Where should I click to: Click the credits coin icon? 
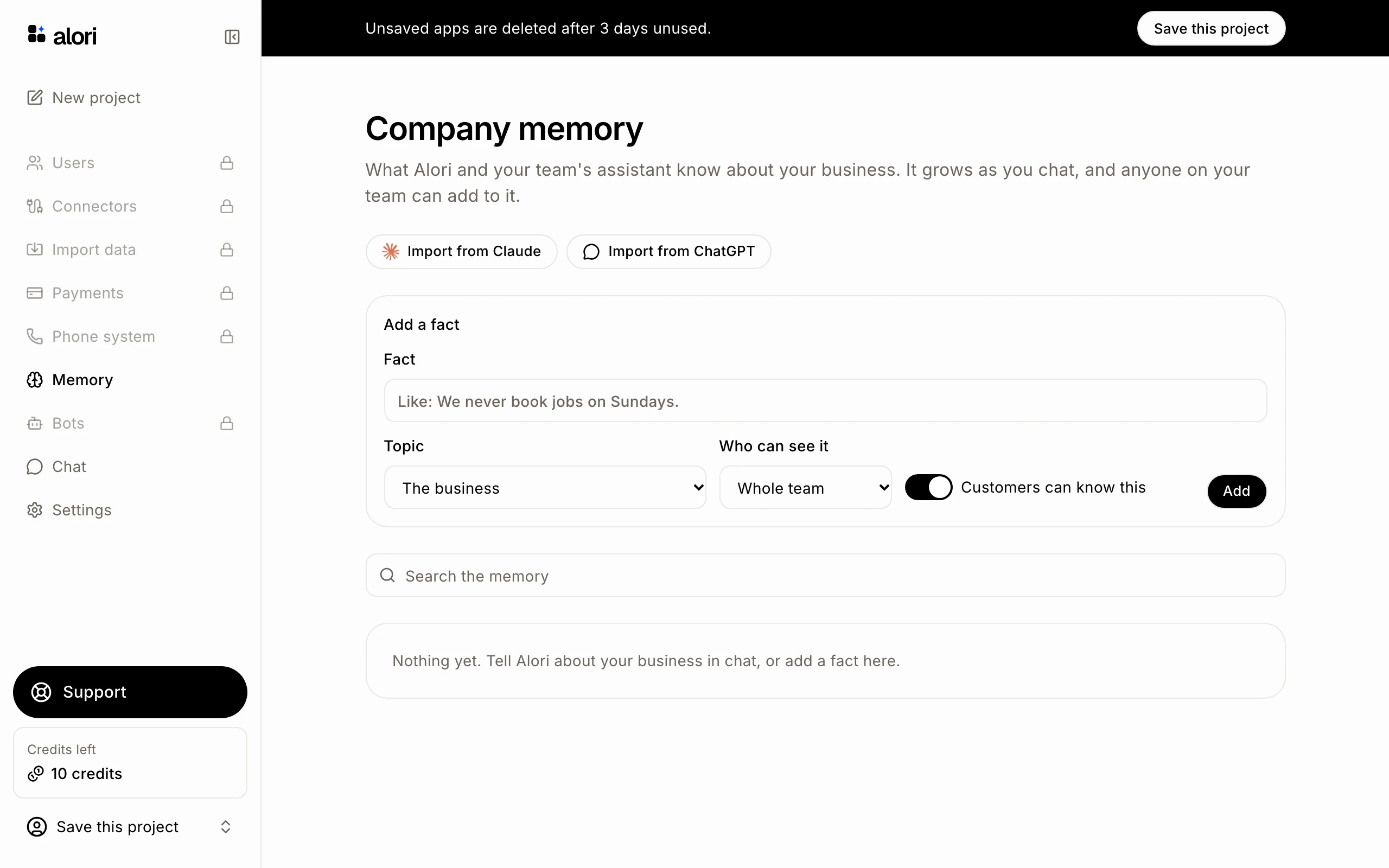pos(36,774)
